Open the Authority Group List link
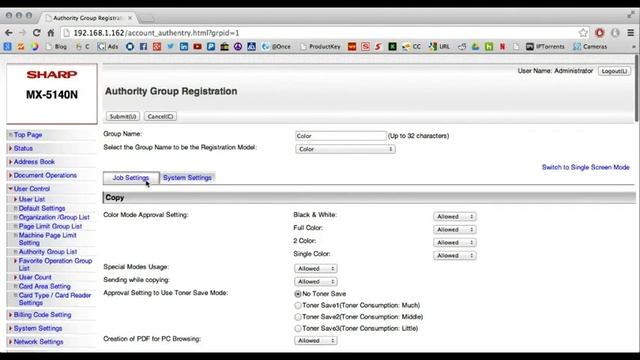The width and height of the screenshot is (640, 360). pyautogui.click(x=48, y=252)
